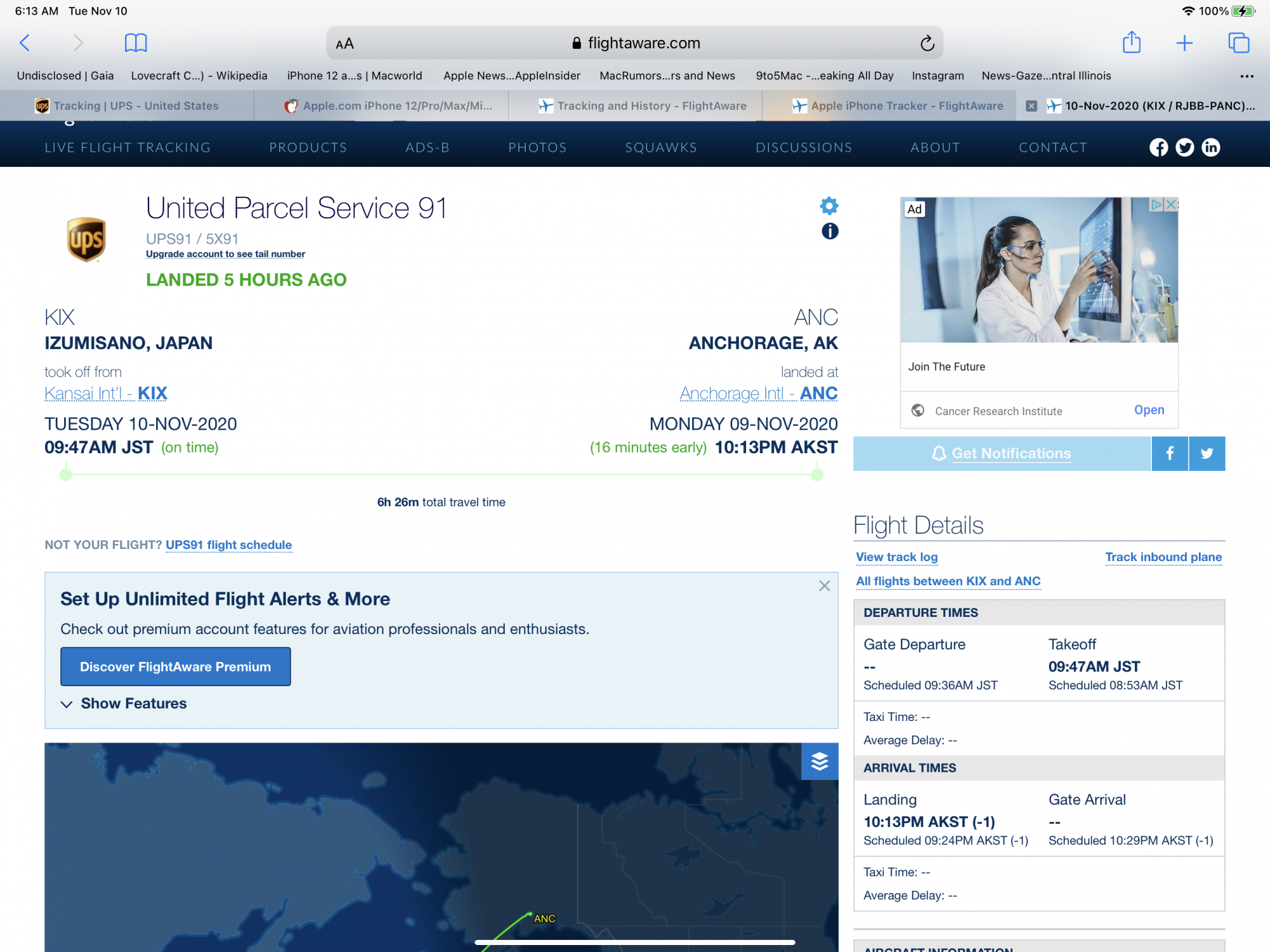Add a new tab with plus icon
The image size is (1270, 952).
tap(1184, 43)
